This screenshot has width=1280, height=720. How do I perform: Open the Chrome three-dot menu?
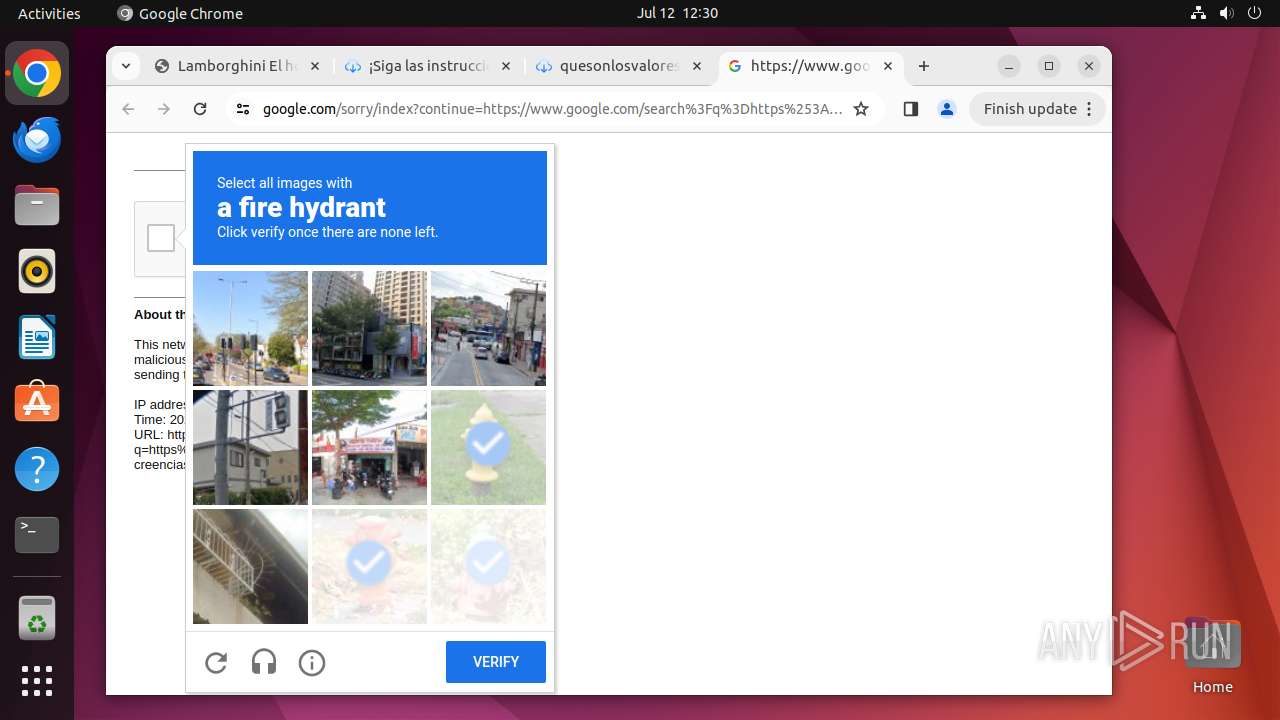point(1090,109)
